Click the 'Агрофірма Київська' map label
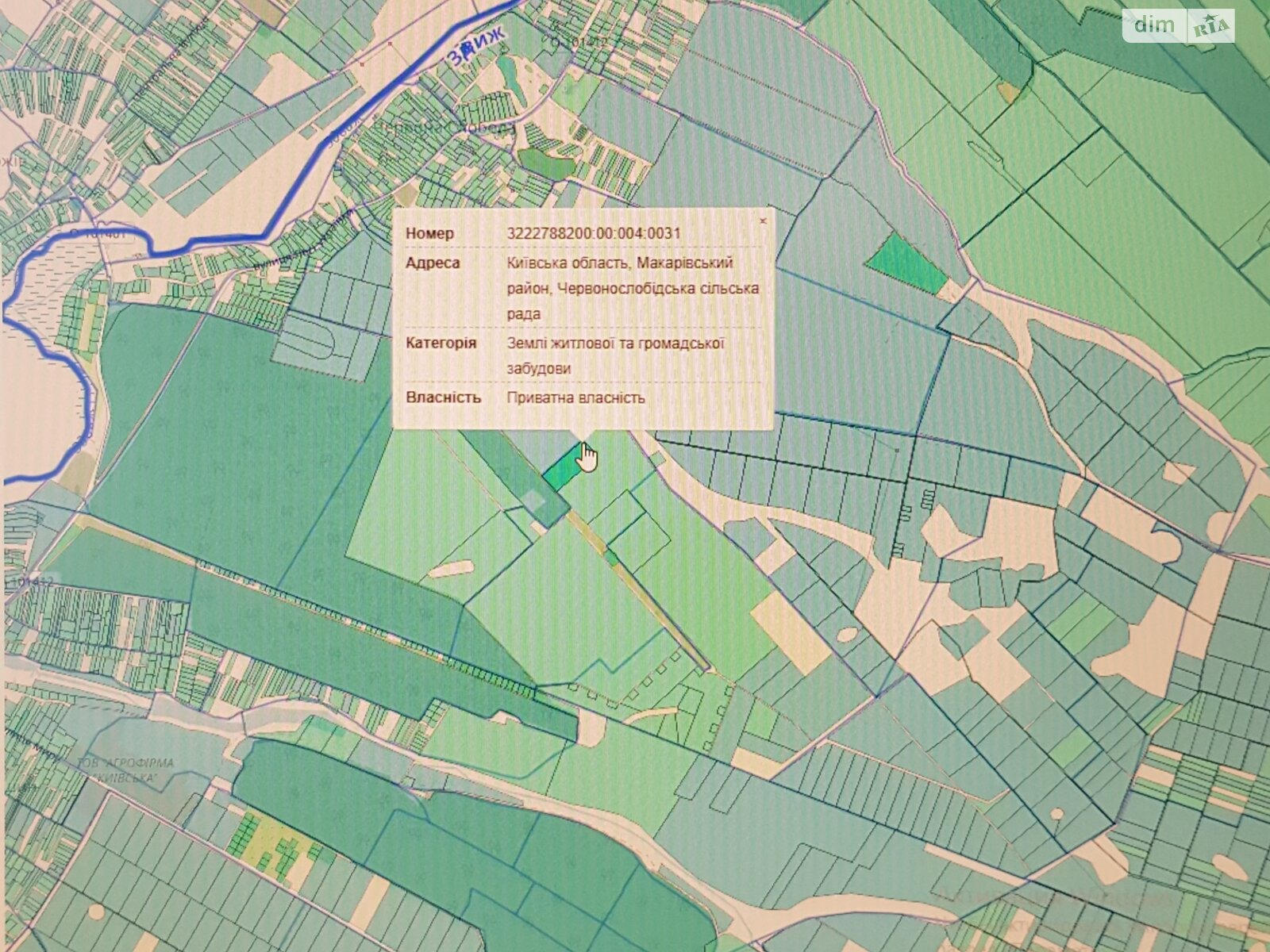The height and width of the screenshot is (952, 1270). 125,769
